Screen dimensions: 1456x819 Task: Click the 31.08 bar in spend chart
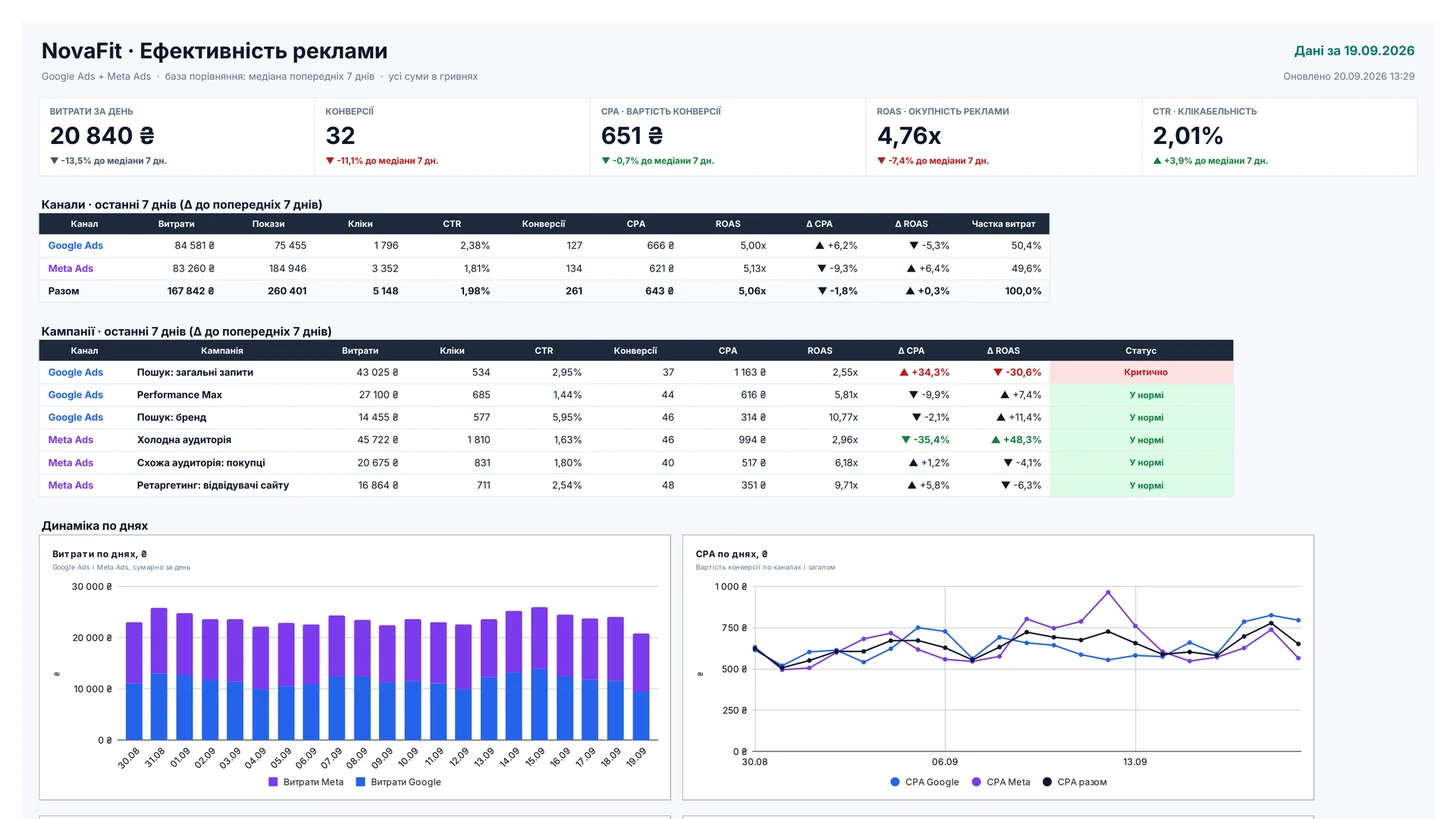pos(159,674)
